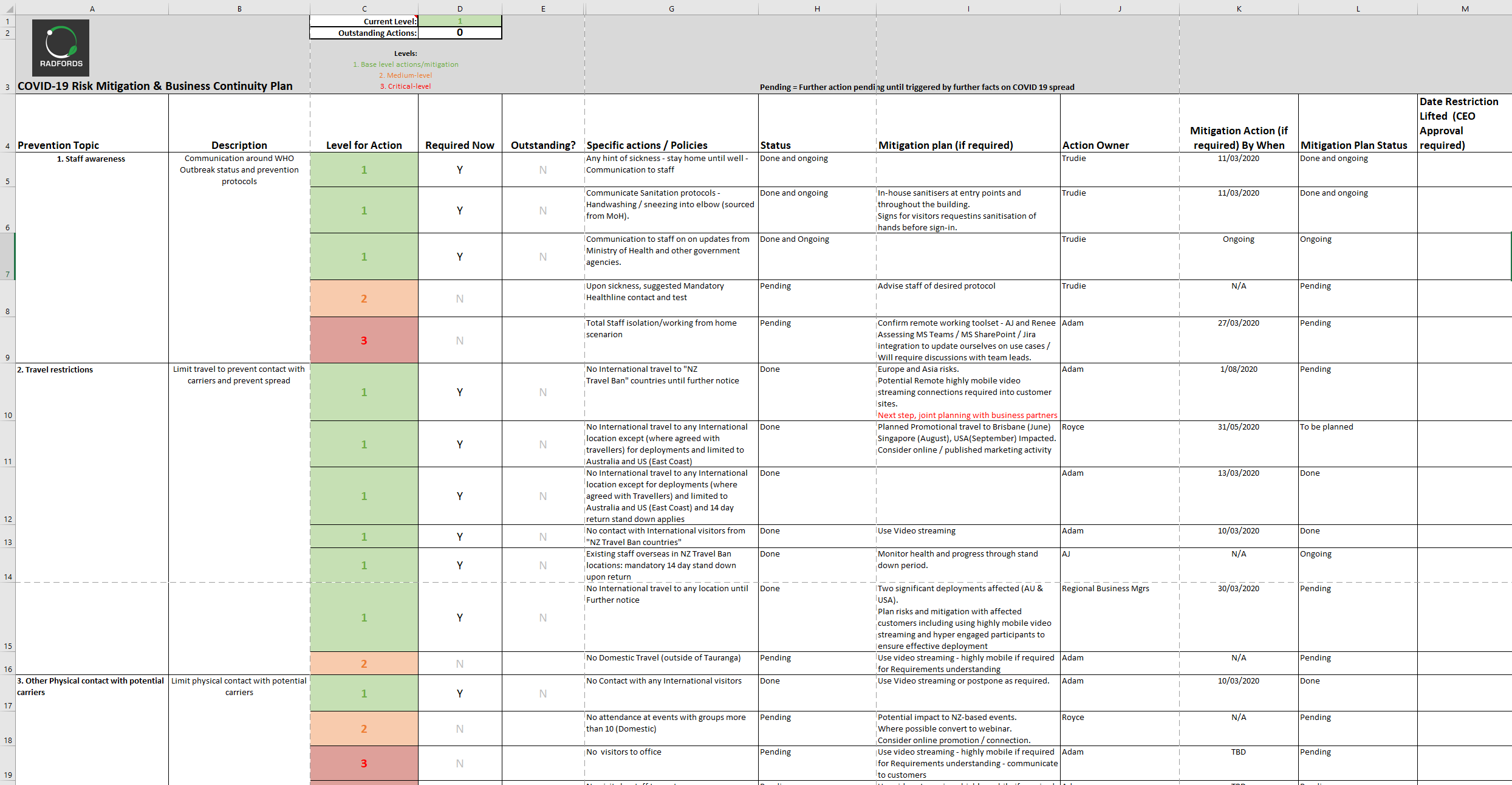Viewport: 1512px width, 785px height.
Task: Select the 'No visitors to office' cell
Action: [x=671, y=763]
